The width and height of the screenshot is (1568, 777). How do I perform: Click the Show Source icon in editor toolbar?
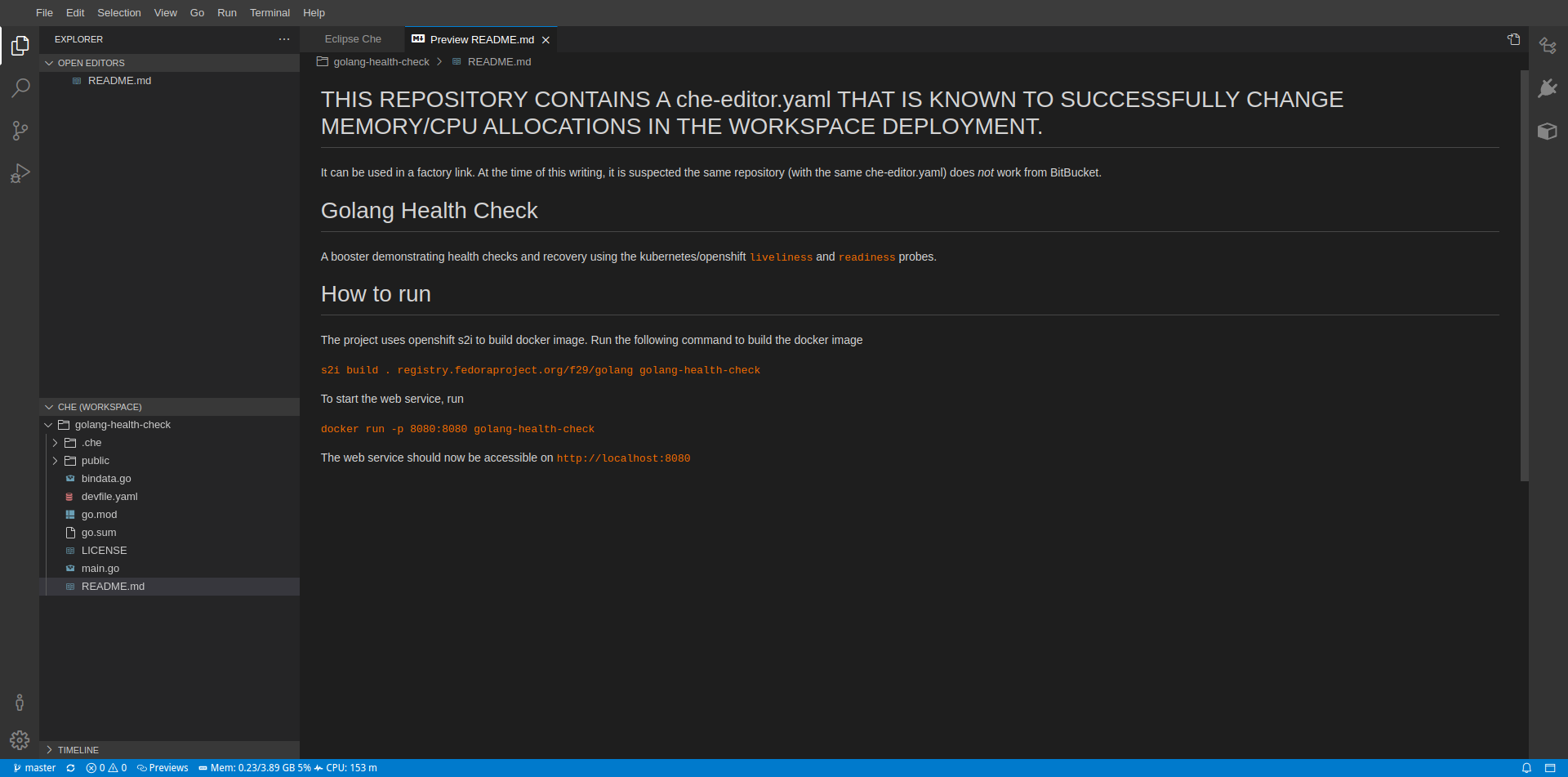coord(1513,39)
